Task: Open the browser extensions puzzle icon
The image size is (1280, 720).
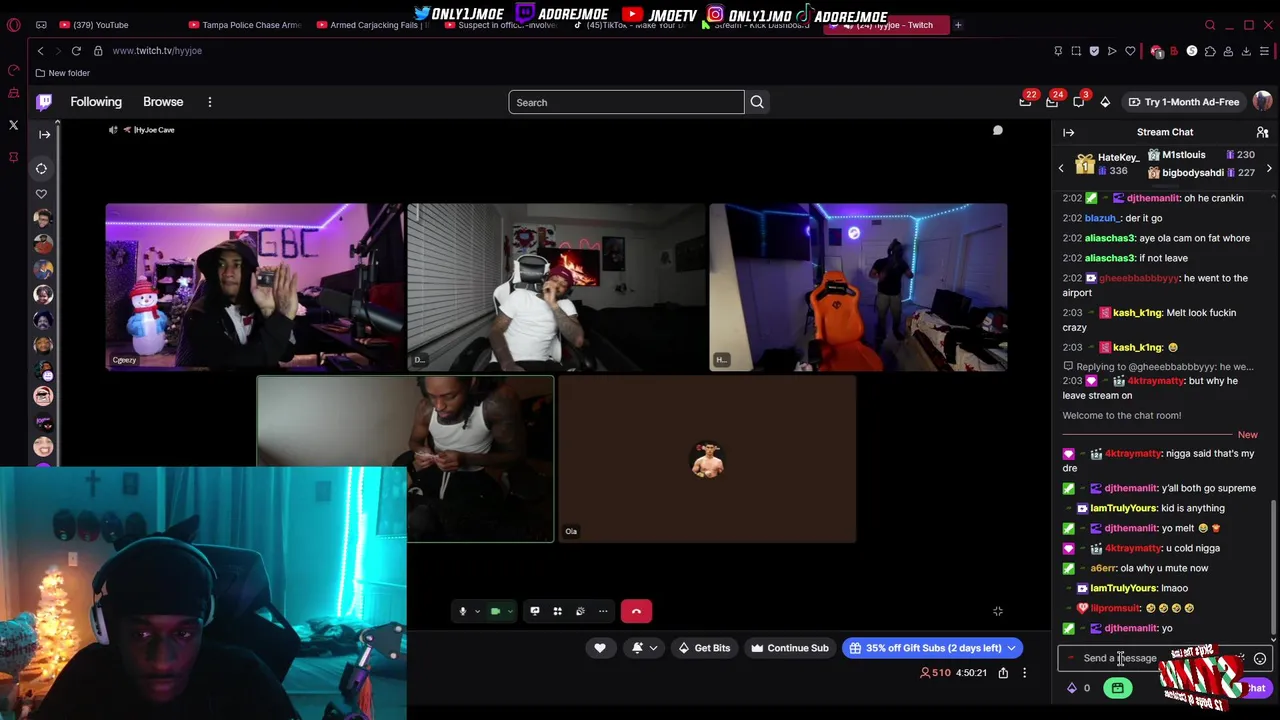Action: [x=1210, y=51]
